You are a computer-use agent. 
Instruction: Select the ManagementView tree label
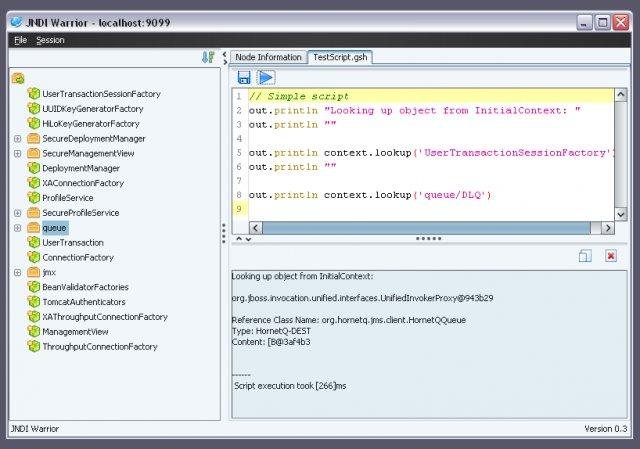tap(76, 332)
